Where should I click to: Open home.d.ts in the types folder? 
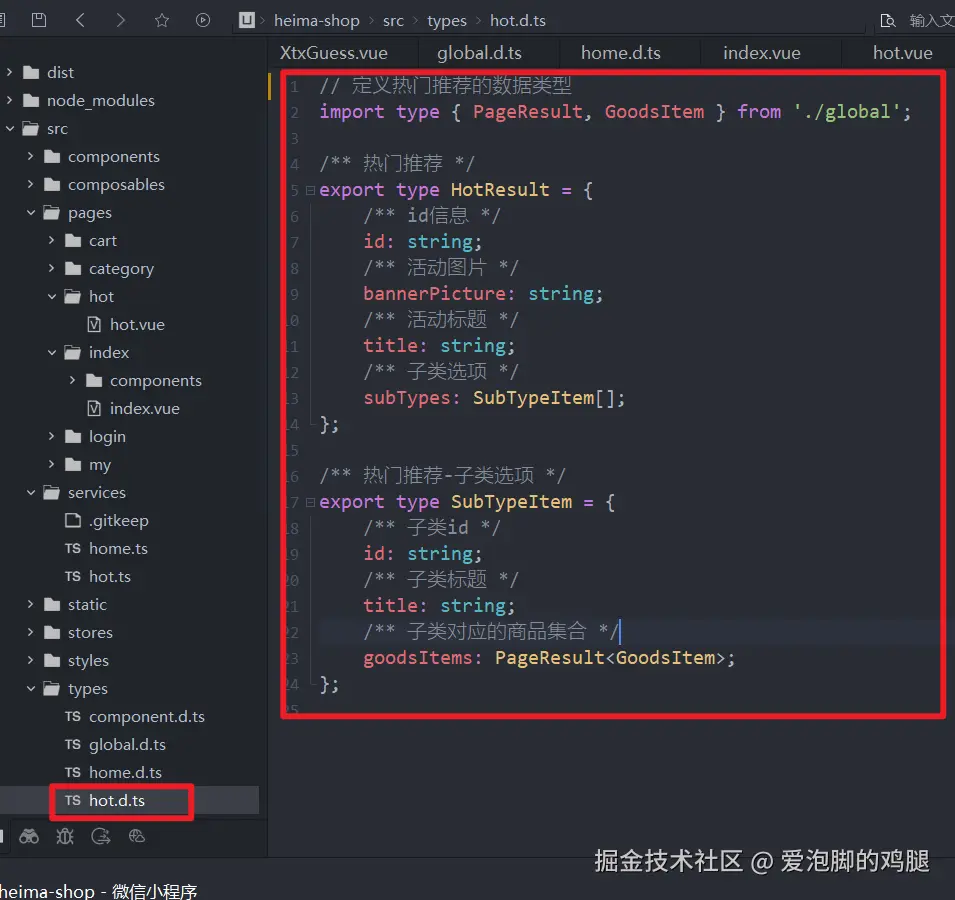tap(125, 773)
